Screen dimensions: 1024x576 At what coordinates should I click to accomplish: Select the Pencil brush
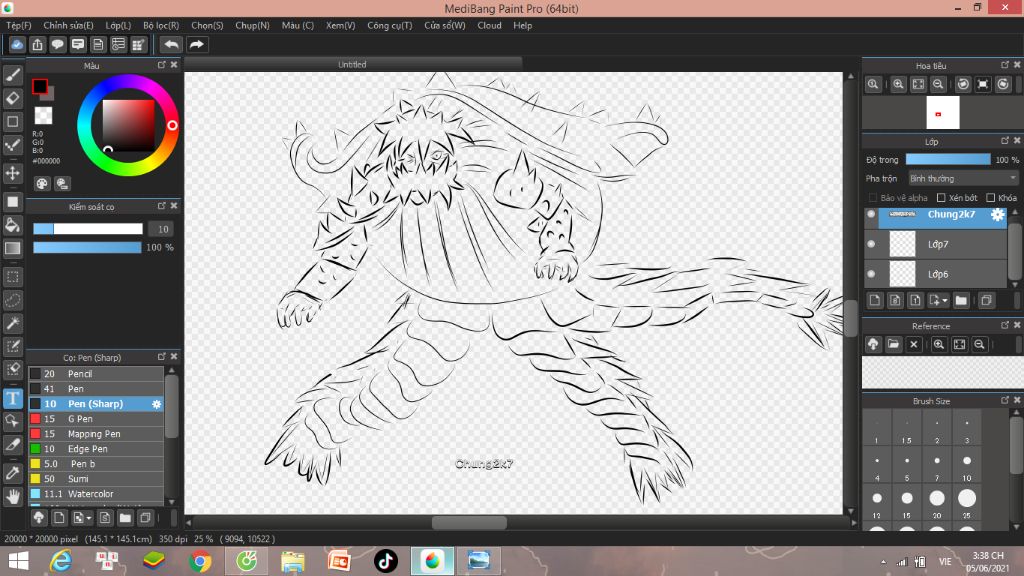95,374
